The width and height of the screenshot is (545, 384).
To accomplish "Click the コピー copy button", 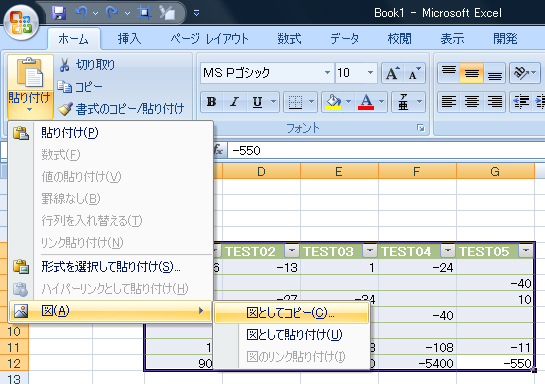I will pos(80,87).
